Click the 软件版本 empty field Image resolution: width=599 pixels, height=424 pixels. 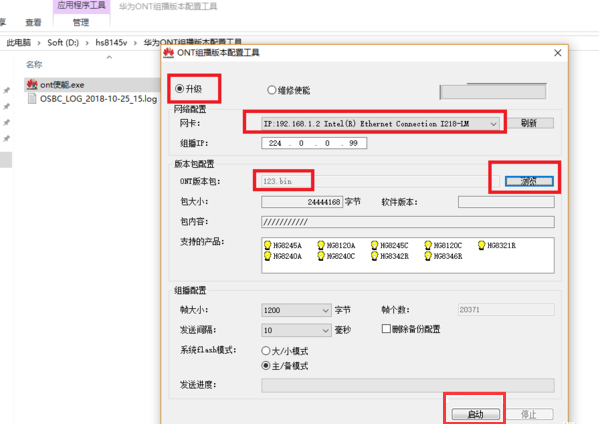click(506, 202)
